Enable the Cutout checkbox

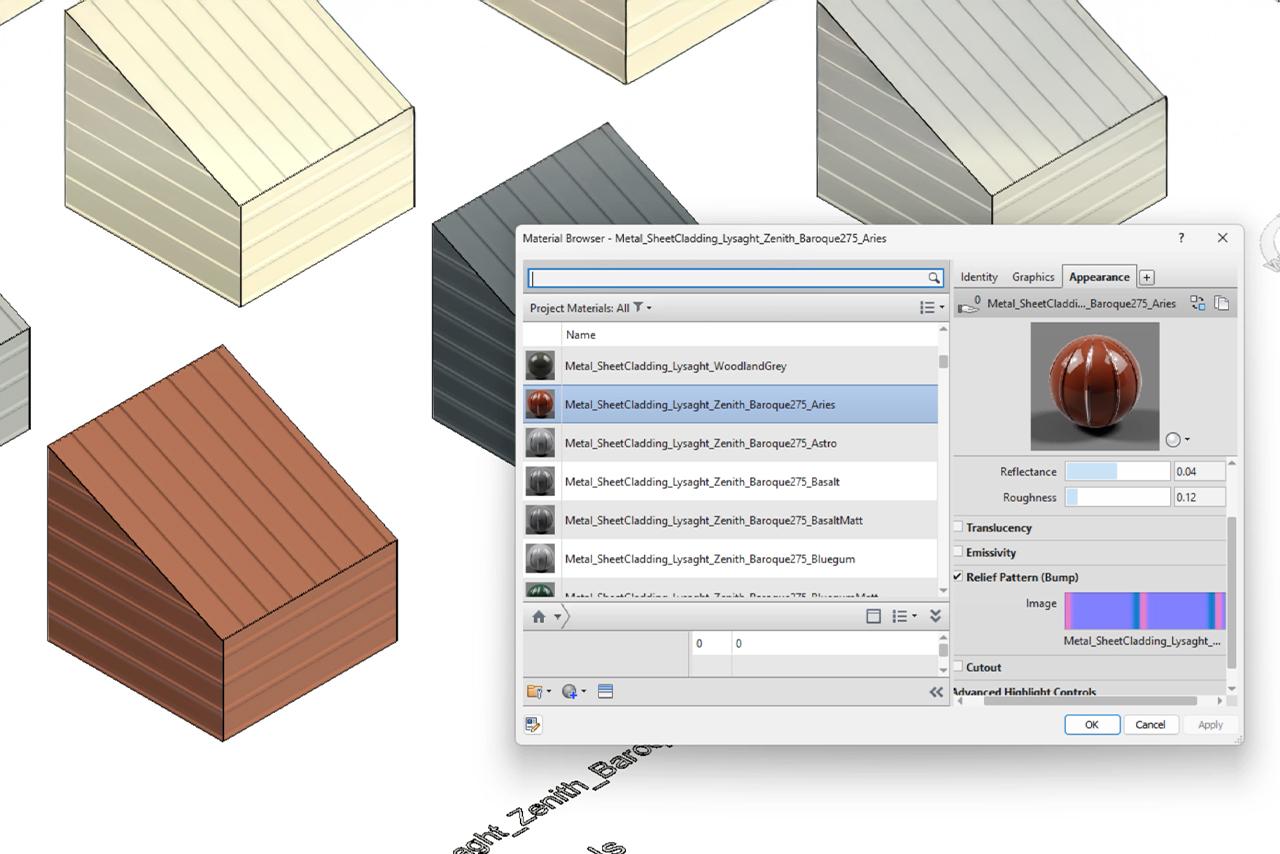(958, 667)
